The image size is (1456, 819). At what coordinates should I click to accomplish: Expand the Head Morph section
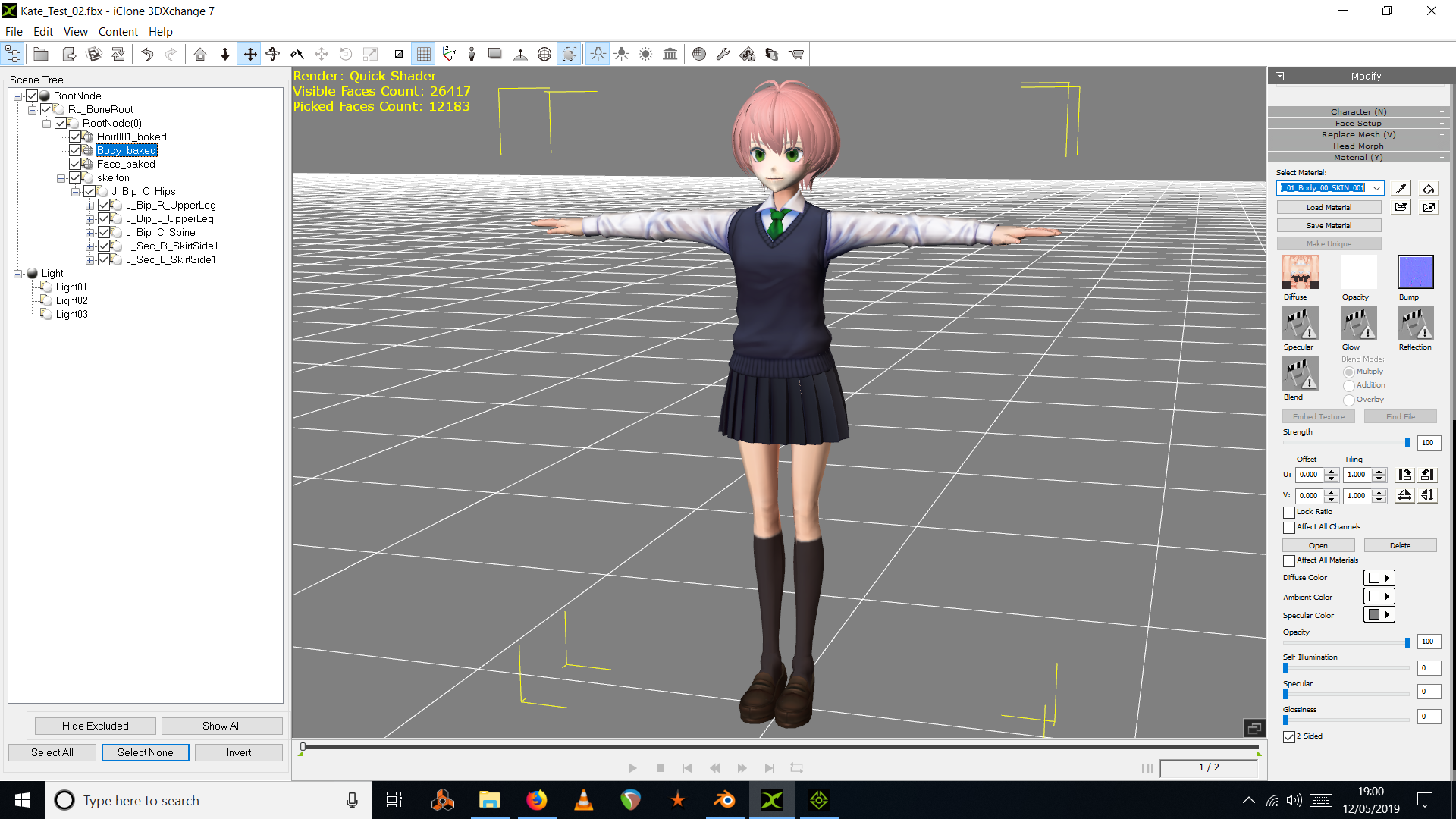coord(1359,146)
